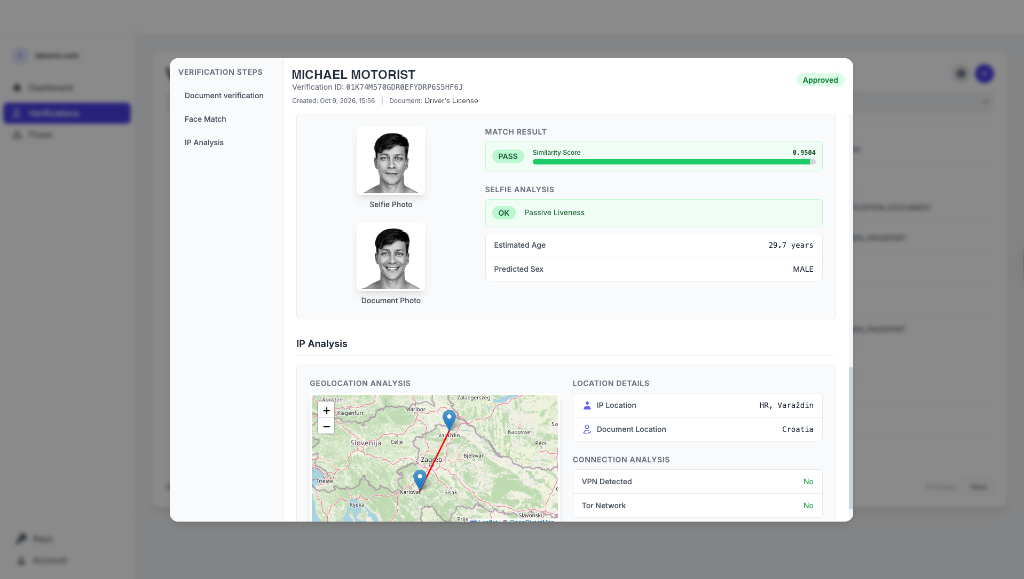Click the IP Location person icon
Image resolution: width=1024 pixels, height=579 pixels.
(586, 405)
